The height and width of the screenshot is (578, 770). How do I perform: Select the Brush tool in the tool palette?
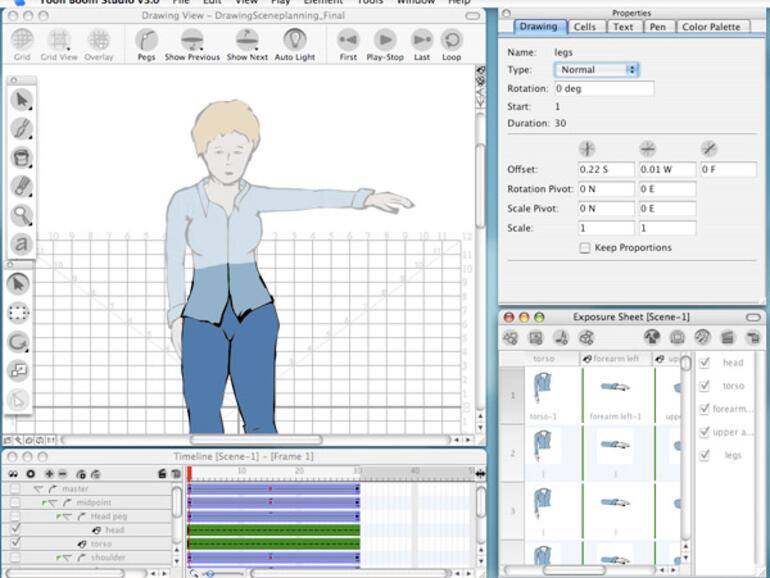[x=21, y=129]
